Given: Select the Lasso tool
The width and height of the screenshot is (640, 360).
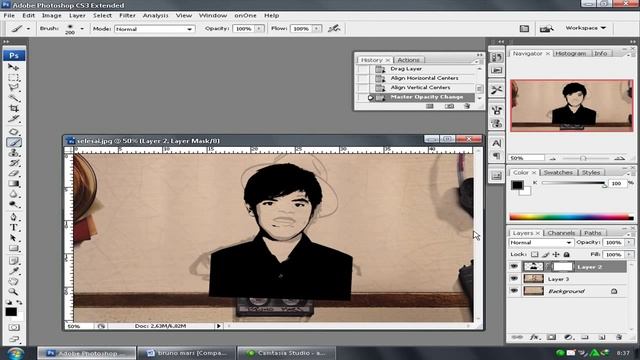Looking at the screenshot, I should (x=13, y=87).
